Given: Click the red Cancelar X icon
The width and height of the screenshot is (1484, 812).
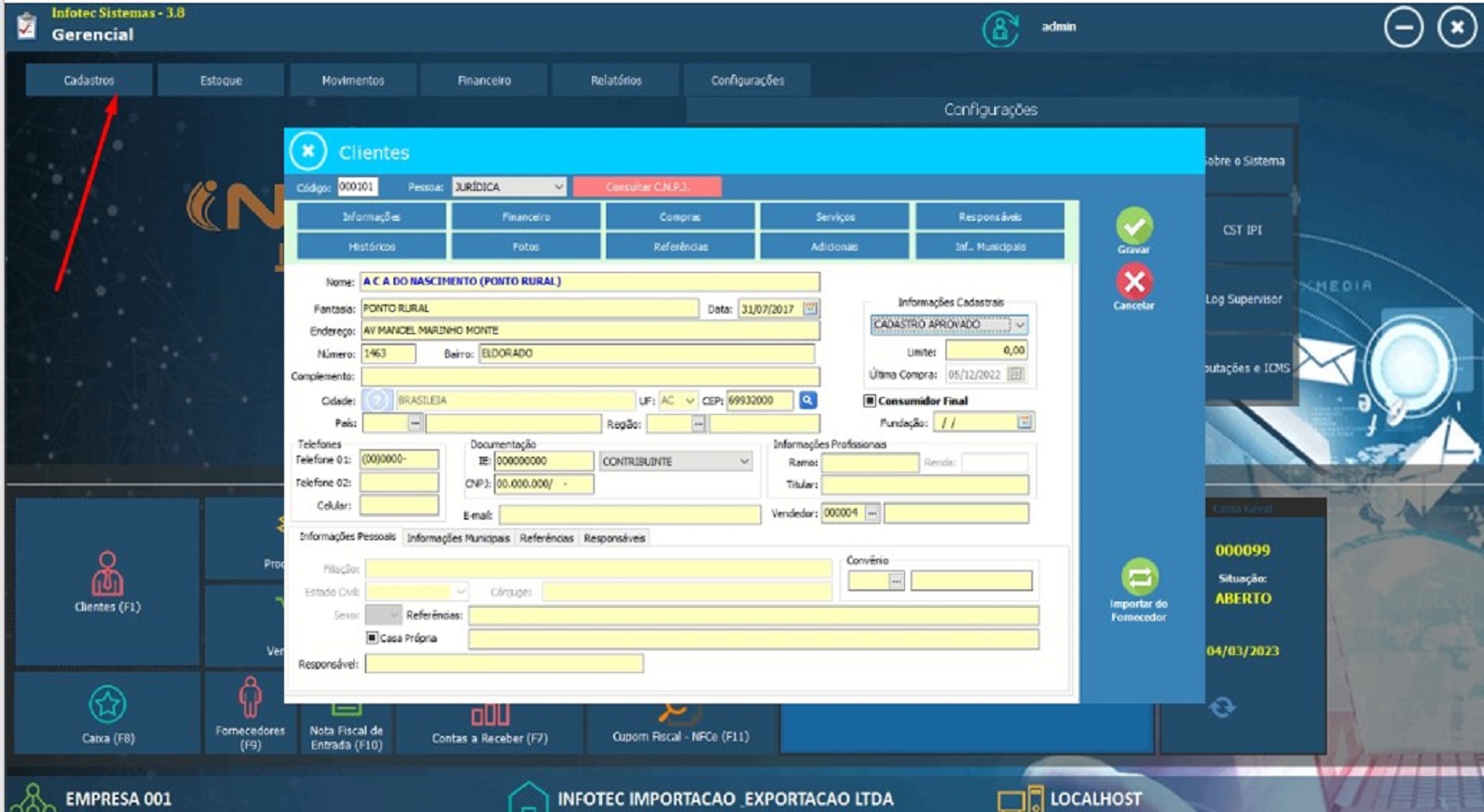Looking at the screenshot, I should click(1133, 282).
